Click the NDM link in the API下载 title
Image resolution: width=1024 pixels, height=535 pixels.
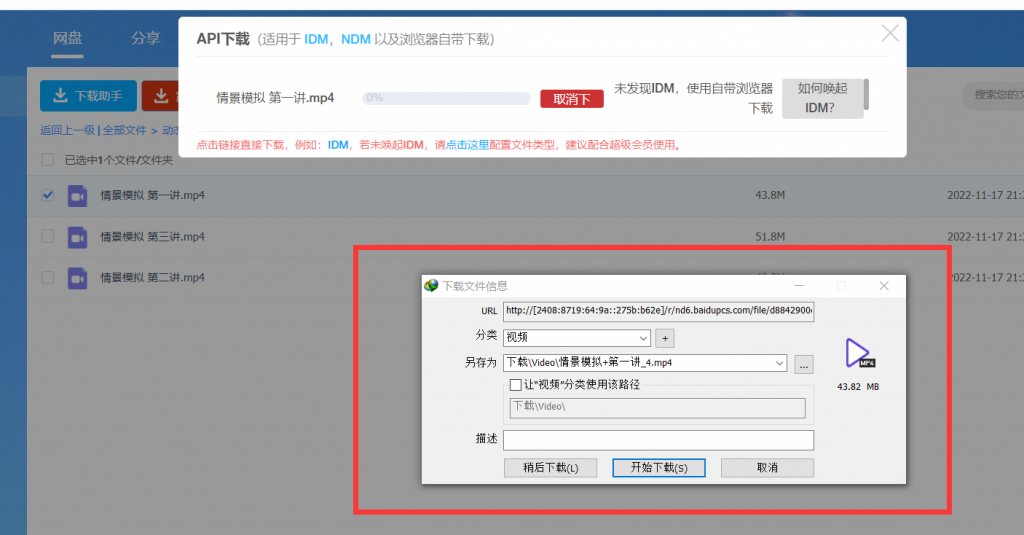point(356,39)
